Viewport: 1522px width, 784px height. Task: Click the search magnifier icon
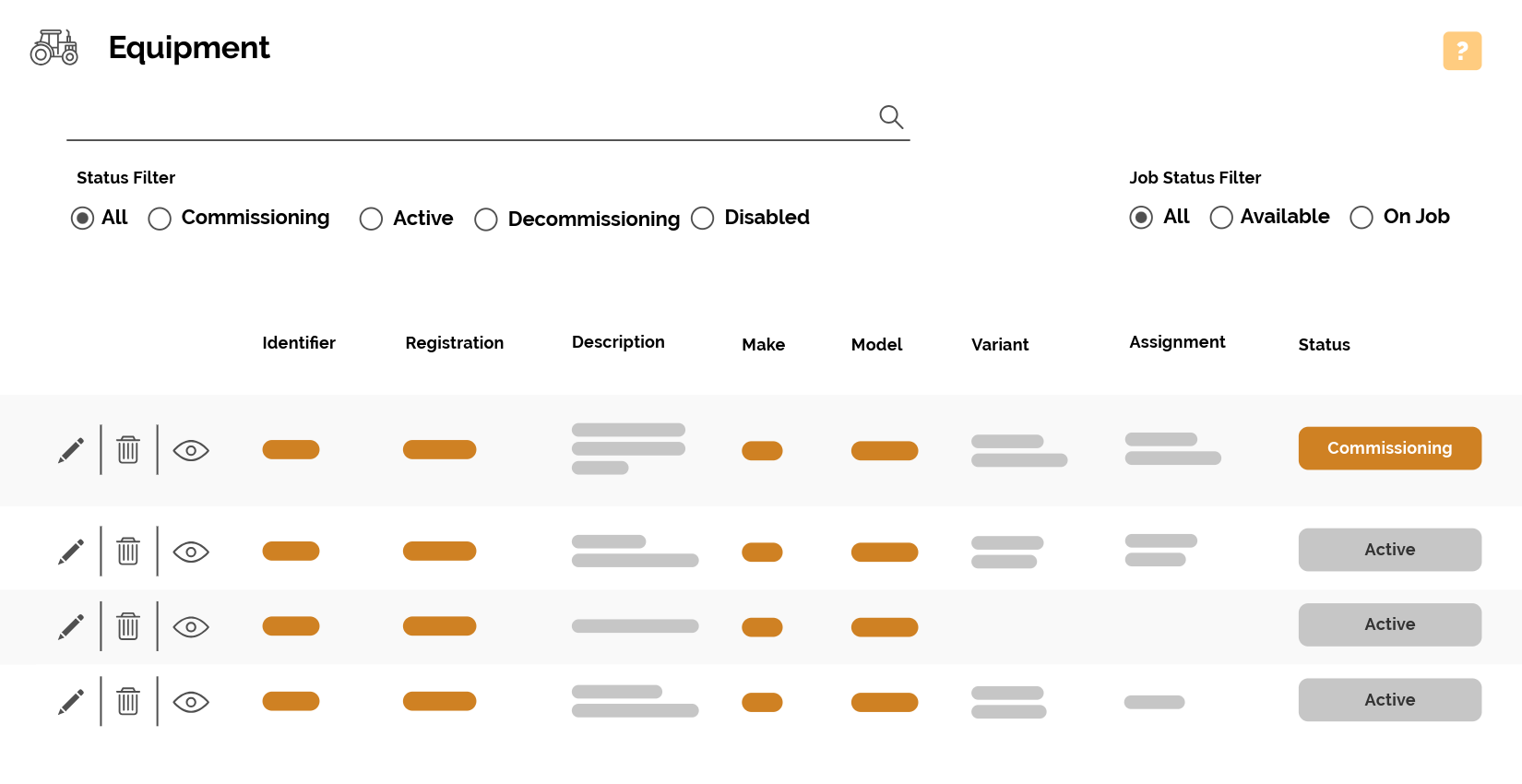(x=890, y=117)
